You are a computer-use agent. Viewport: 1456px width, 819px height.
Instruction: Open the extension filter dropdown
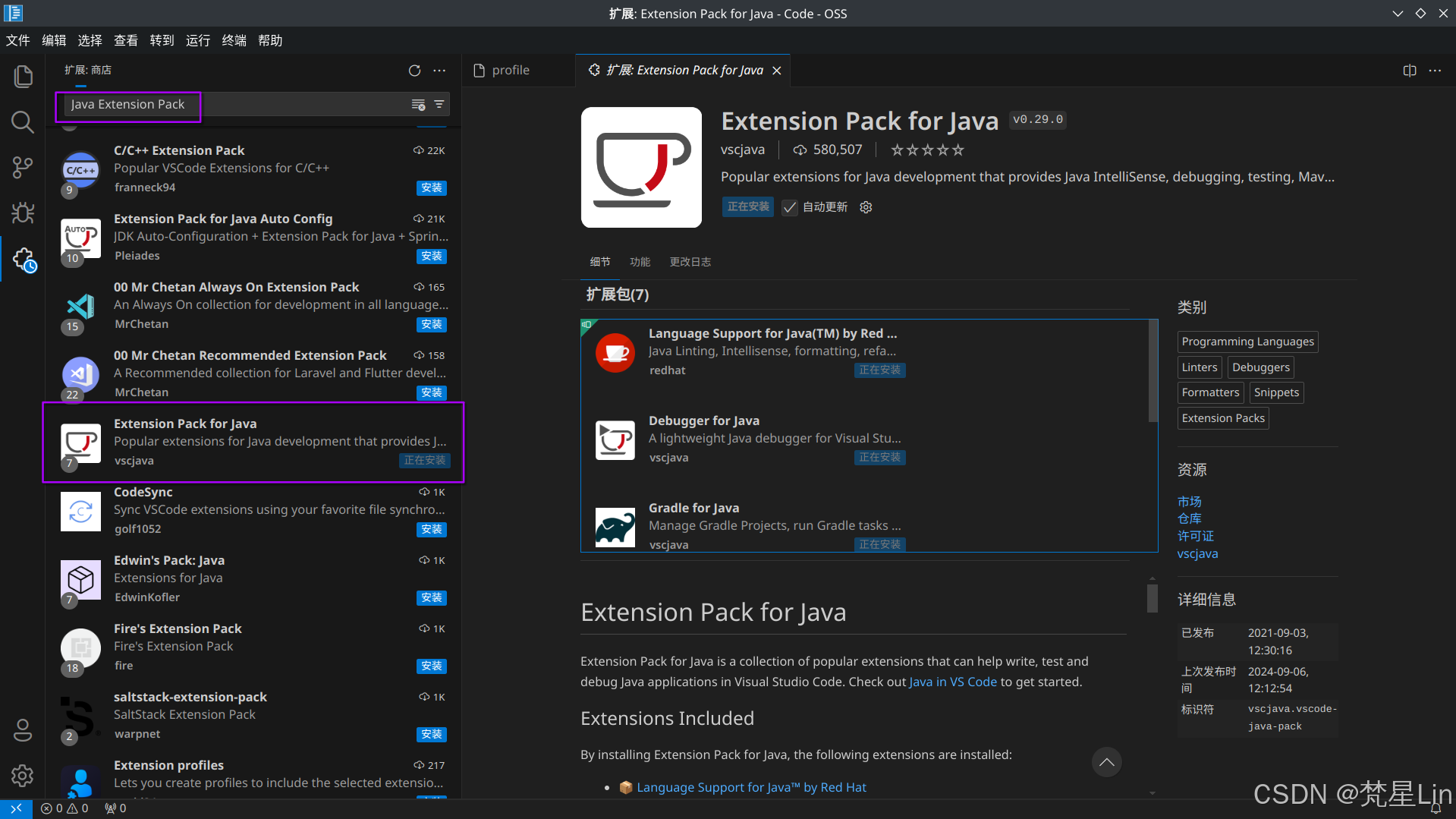tap(439, 104)
